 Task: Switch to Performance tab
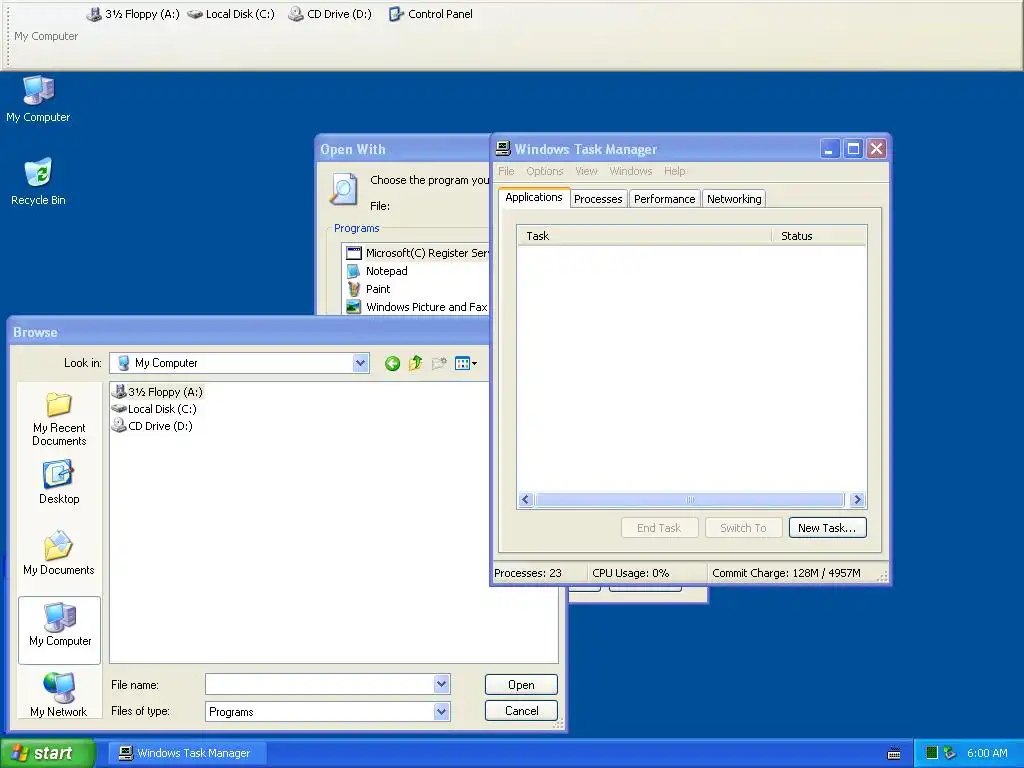664,199
